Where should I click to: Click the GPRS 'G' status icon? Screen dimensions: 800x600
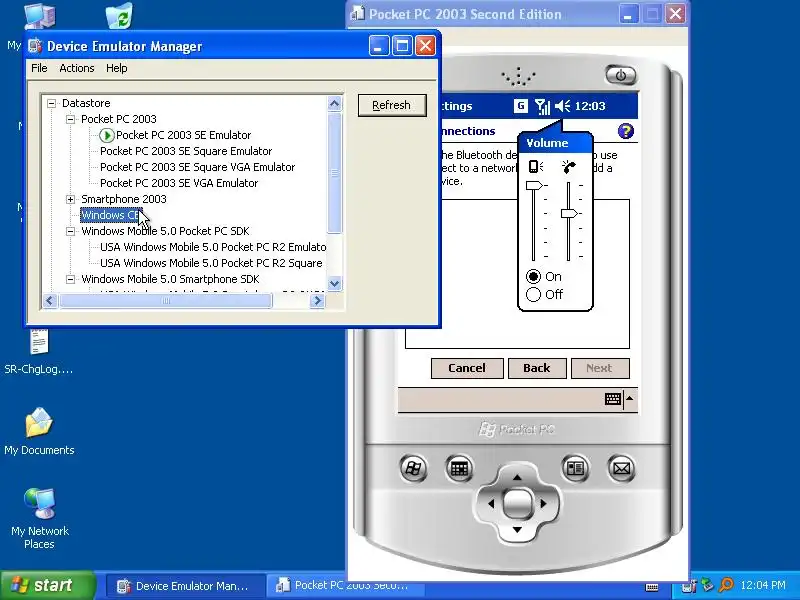coord(520,106)
